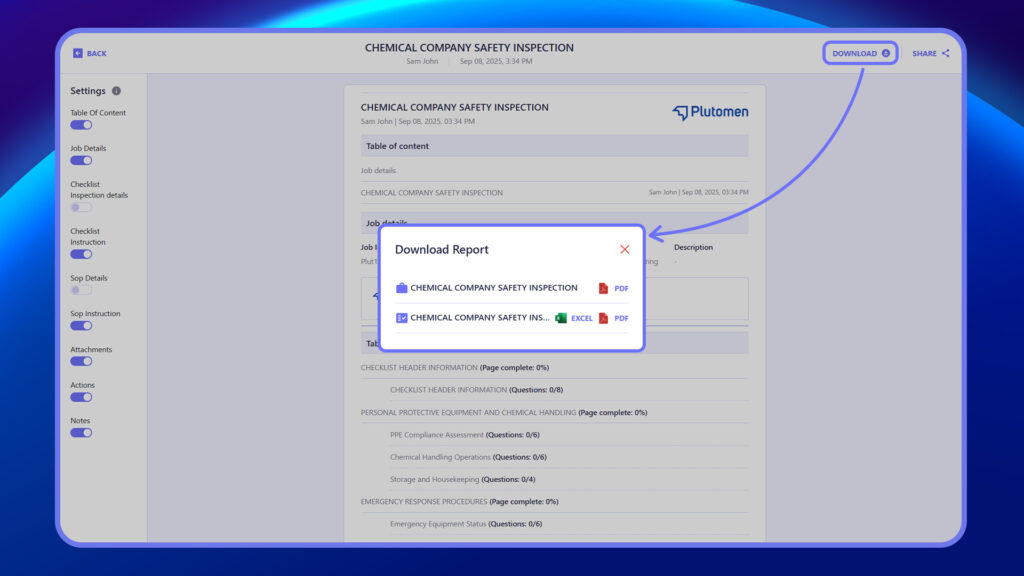
Task: Click truncated 'CHEMICAL COMPANY SAFETY INS...' row text
Action: click(479, 317)
